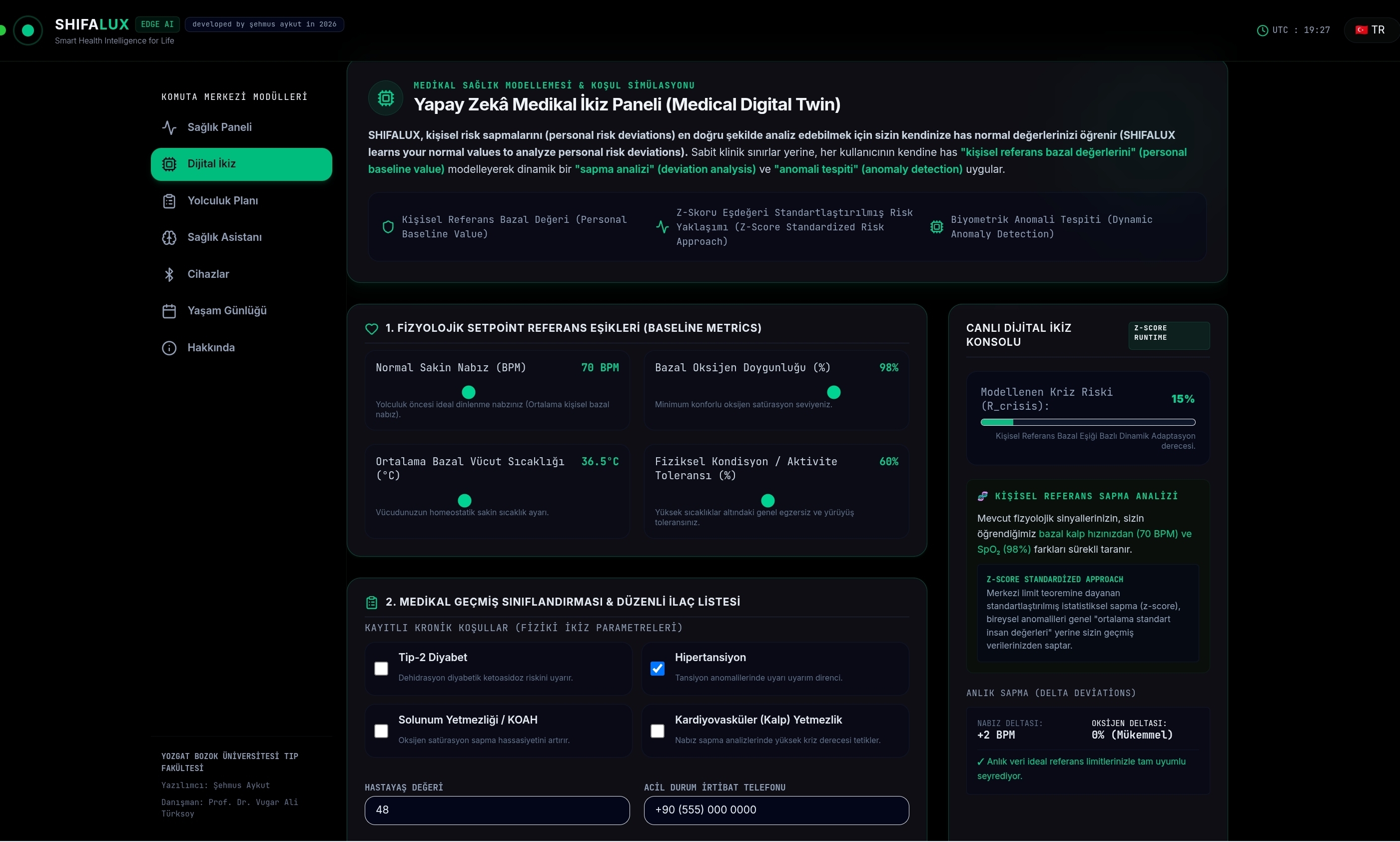This screenshot has height=842, width=1400.
Task: Click the 'Danışman: Prof. Dr. Vugar Ali Türksoy' line
Action: [x=229, y=808]
